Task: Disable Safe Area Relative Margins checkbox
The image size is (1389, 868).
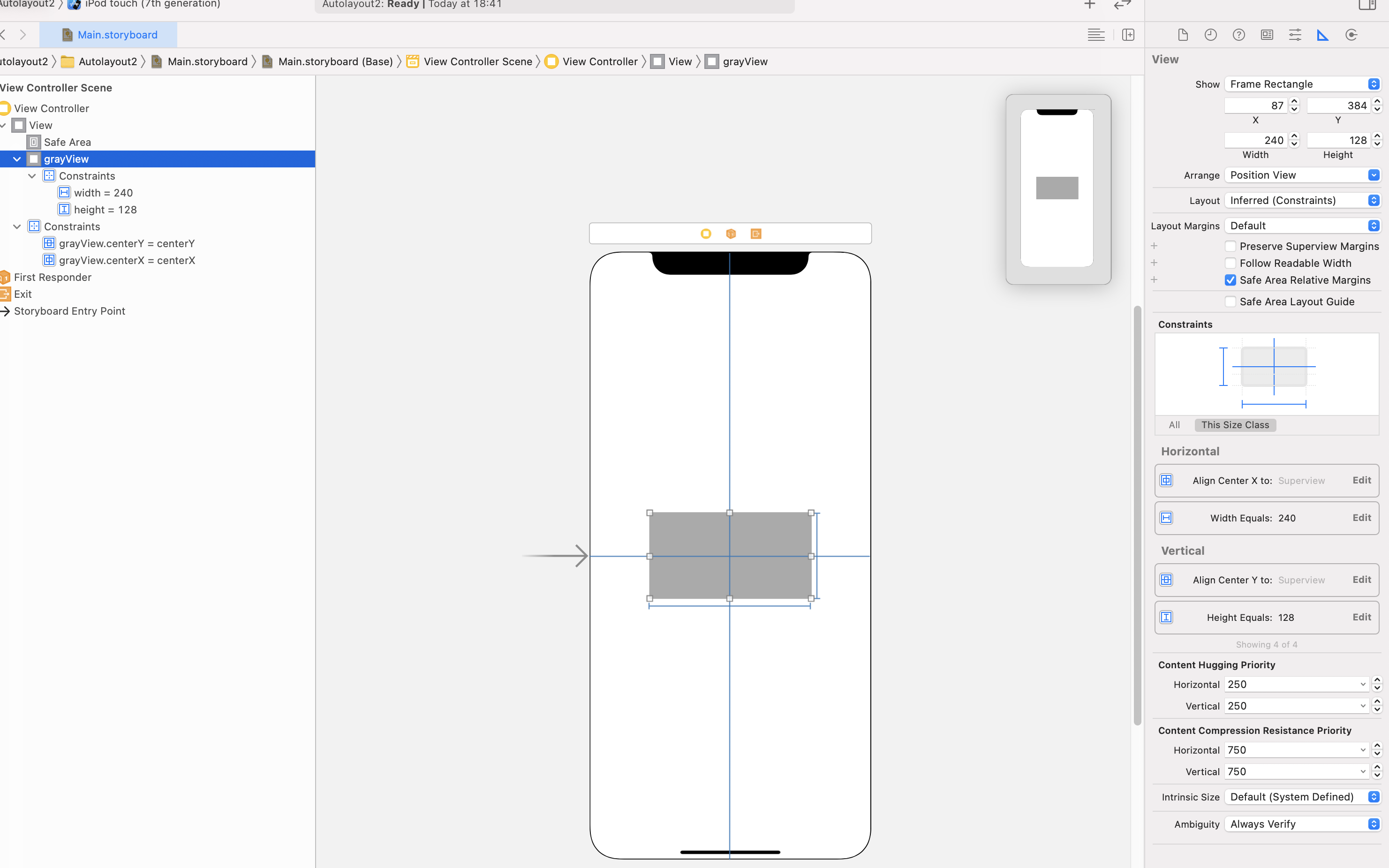Action: pos(1230,280)
